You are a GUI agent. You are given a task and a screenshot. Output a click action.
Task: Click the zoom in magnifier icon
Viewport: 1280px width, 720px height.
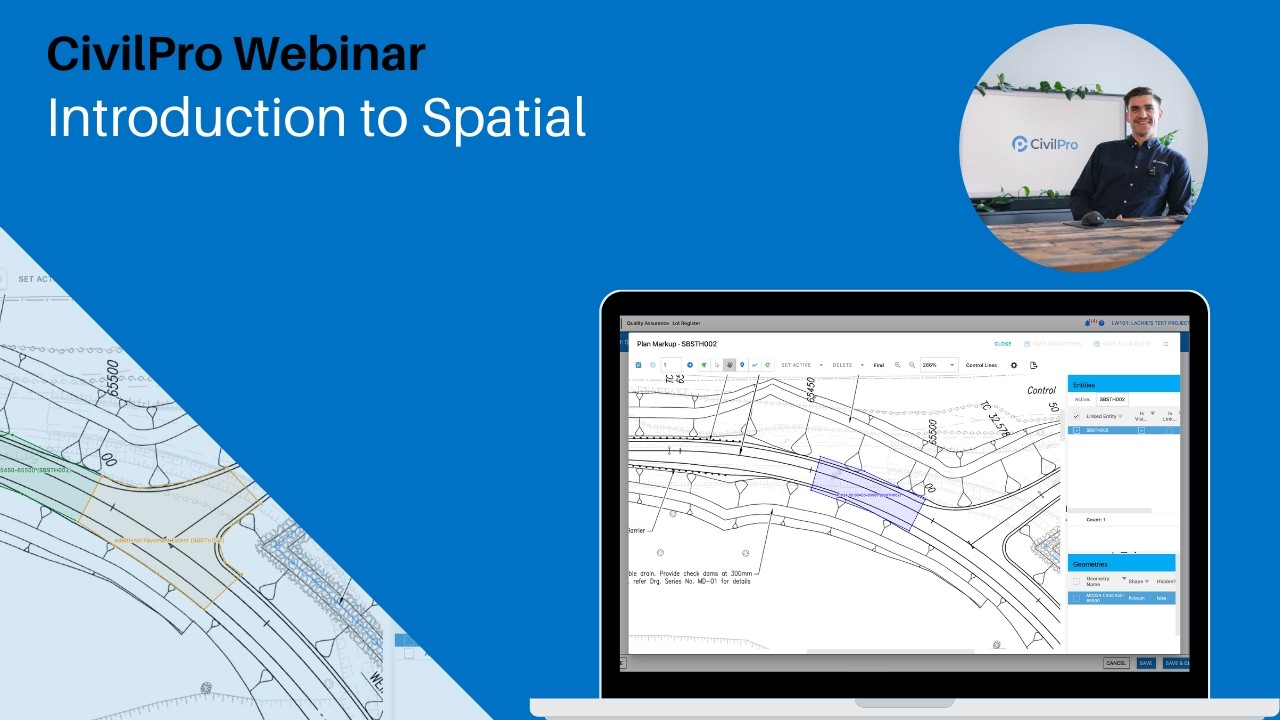(x=898, y=365)
